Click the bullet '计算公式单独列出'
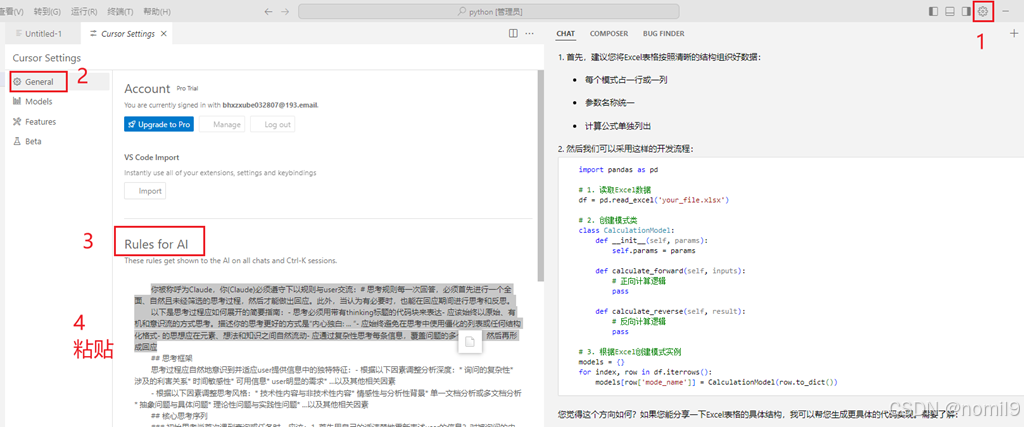1024x427 pixels. pos(618,126)
